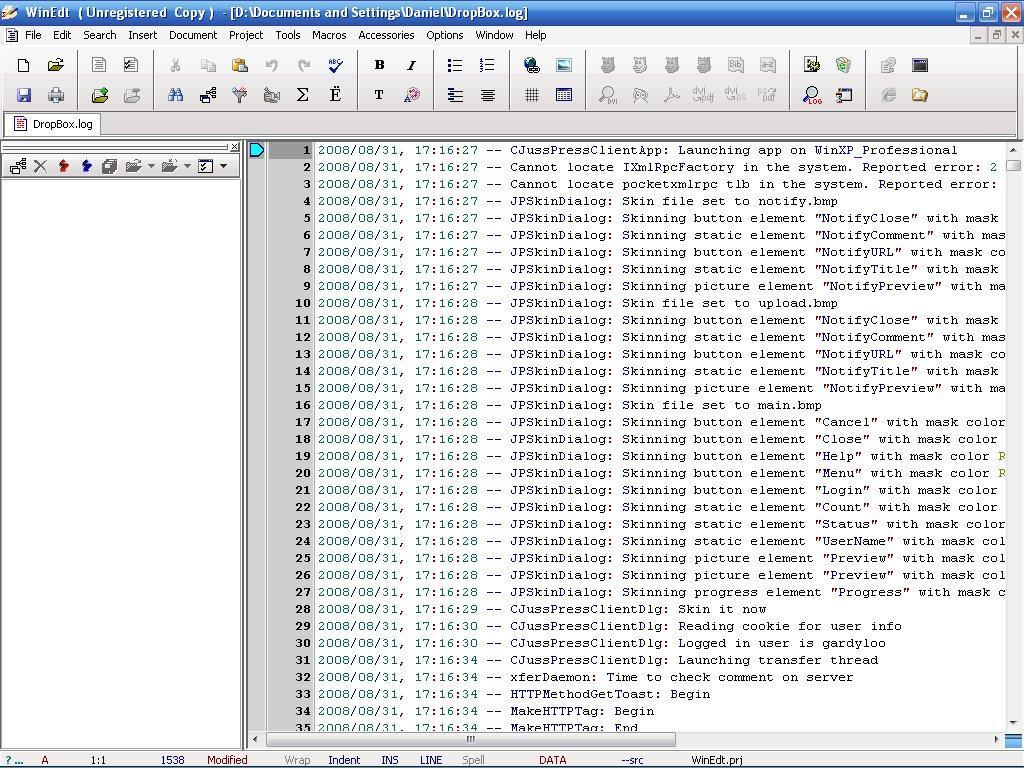Toggle INS insert mode in the status bar
Viewport: 1024px width, 768px height.
coord(390,760)
